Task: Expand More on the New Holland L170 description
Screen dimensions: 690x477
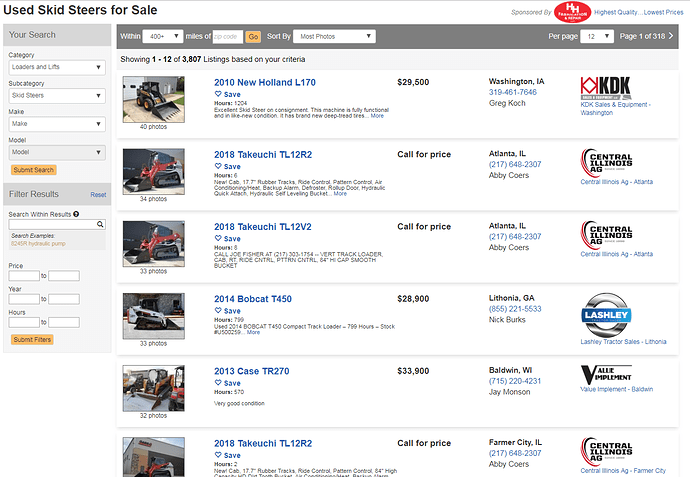Action: (377, 116)
